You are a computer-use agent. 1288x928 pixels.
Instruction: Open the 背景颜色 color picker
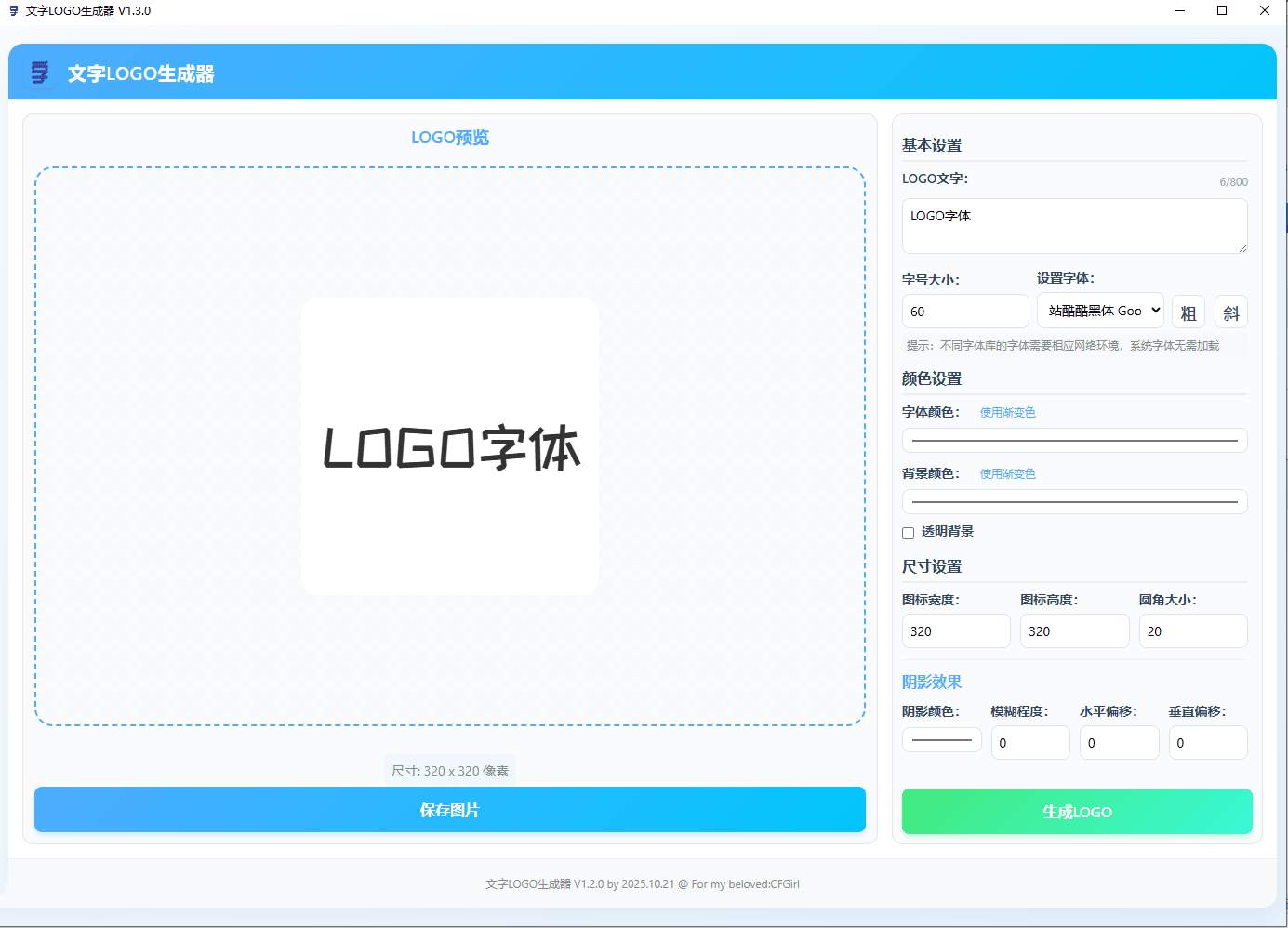click(x=1074, y=501)
